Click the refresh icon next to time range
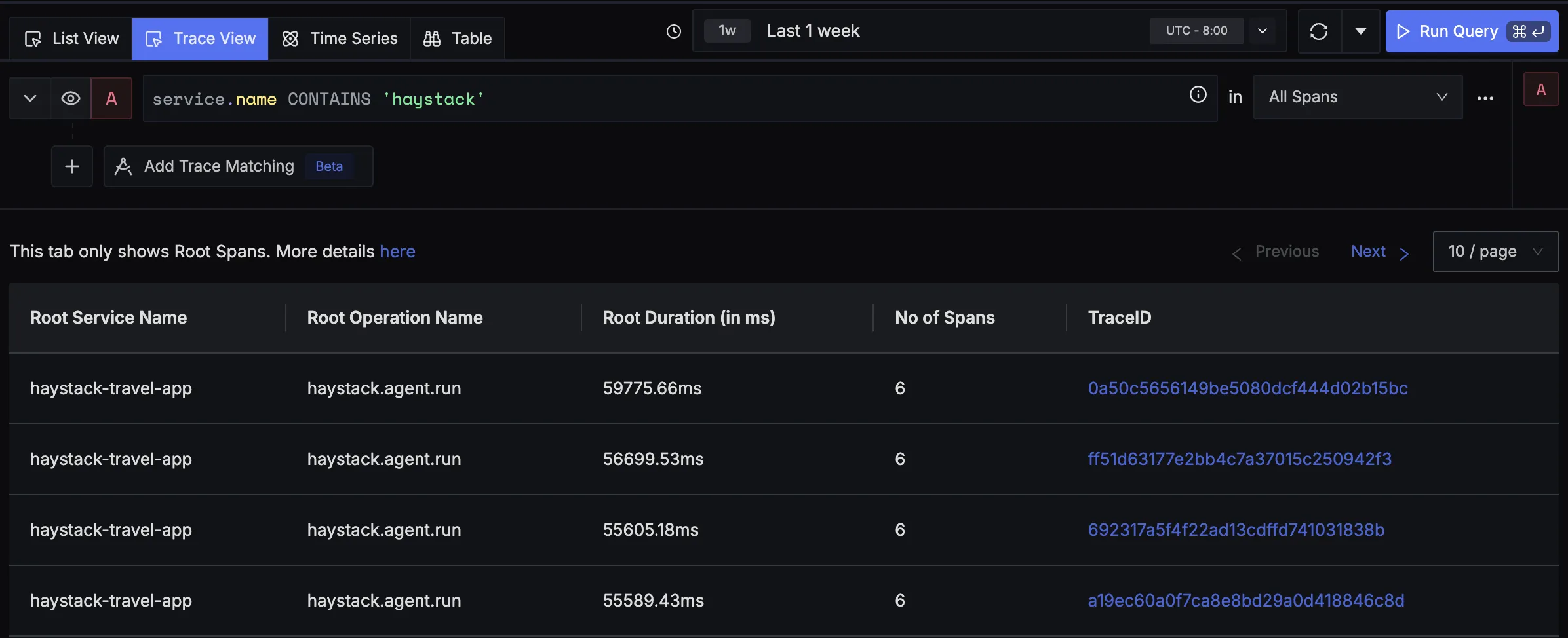 (1319, 31)
